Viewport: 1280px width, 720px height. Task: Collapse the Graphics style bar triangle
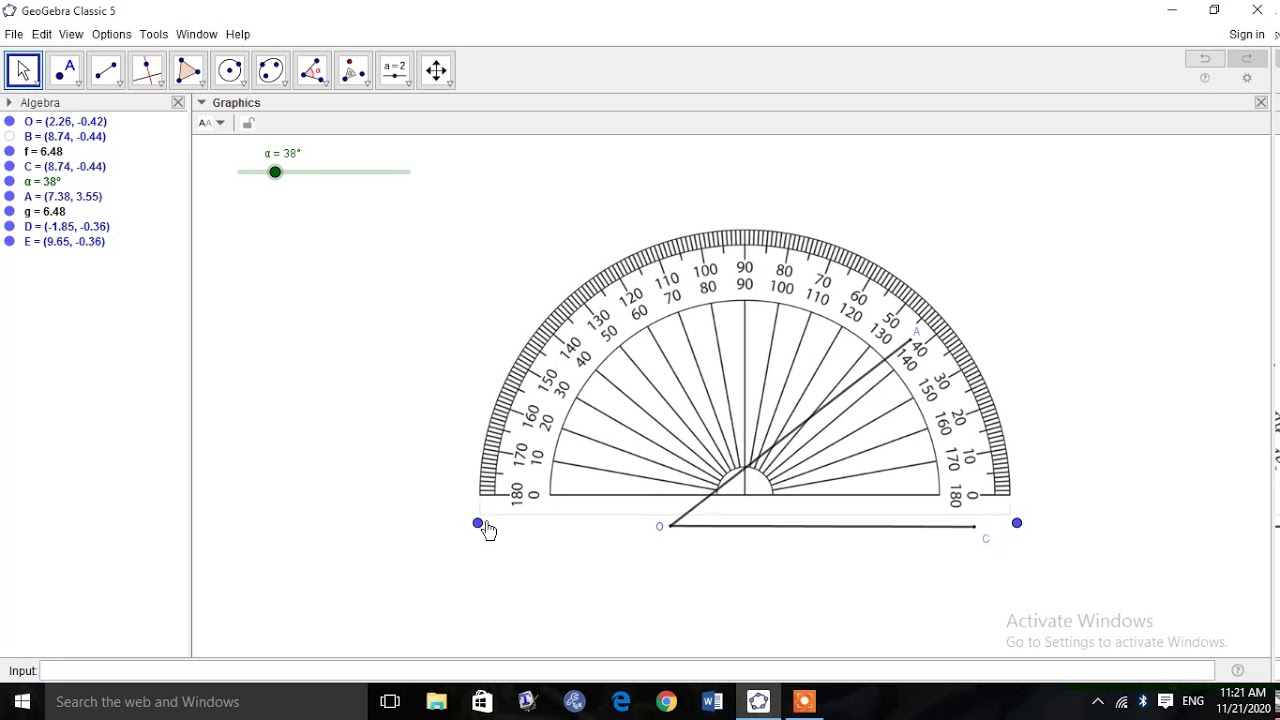202,102
